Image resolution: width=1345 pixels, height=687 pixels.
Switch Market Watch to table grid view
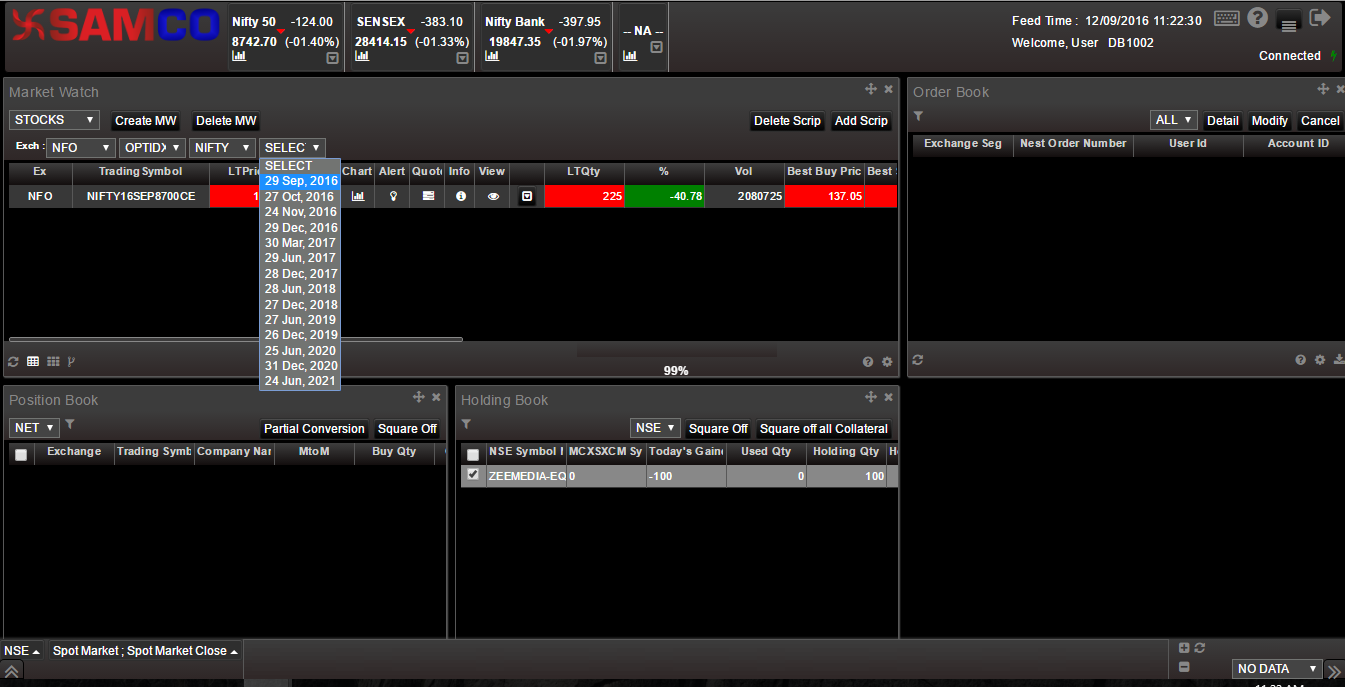coord(33,361)
